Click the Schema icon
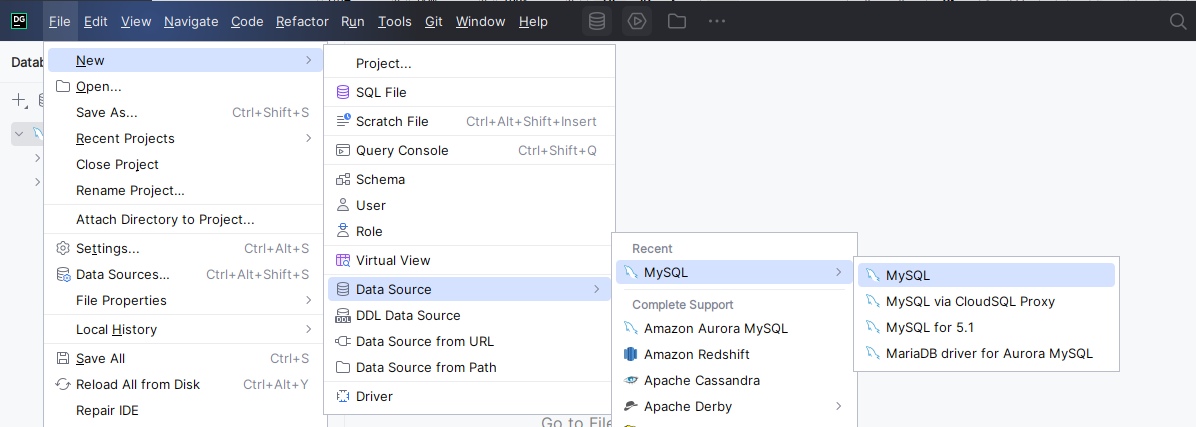The height and width of the screenshot is (427, 1196). click(x=343, y=180)
